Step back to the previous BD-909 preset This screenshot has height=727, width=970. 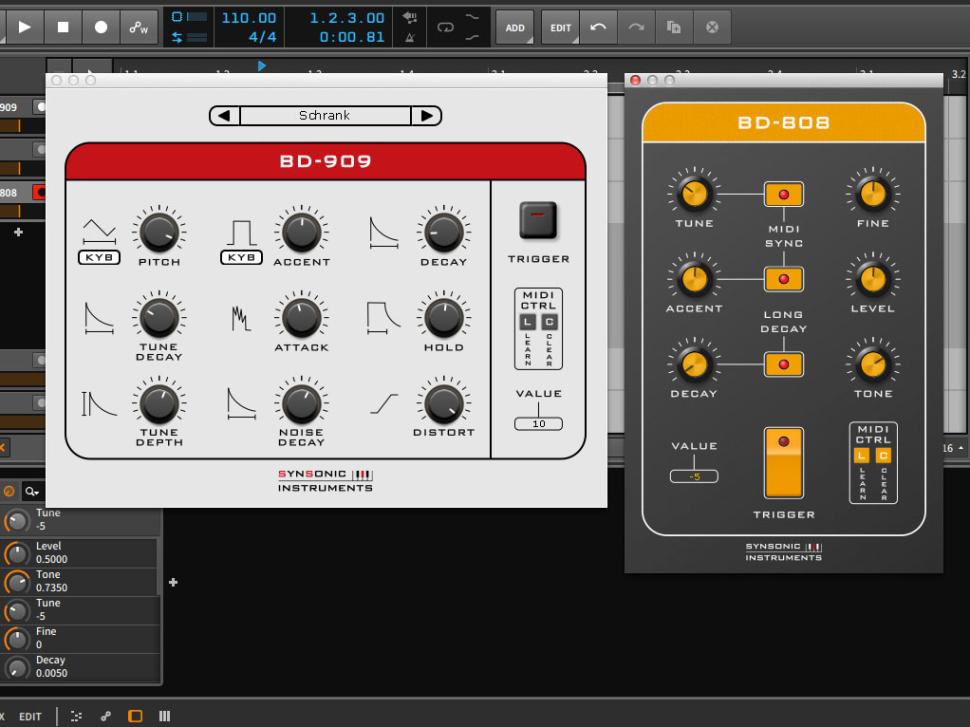click(224, 115)
